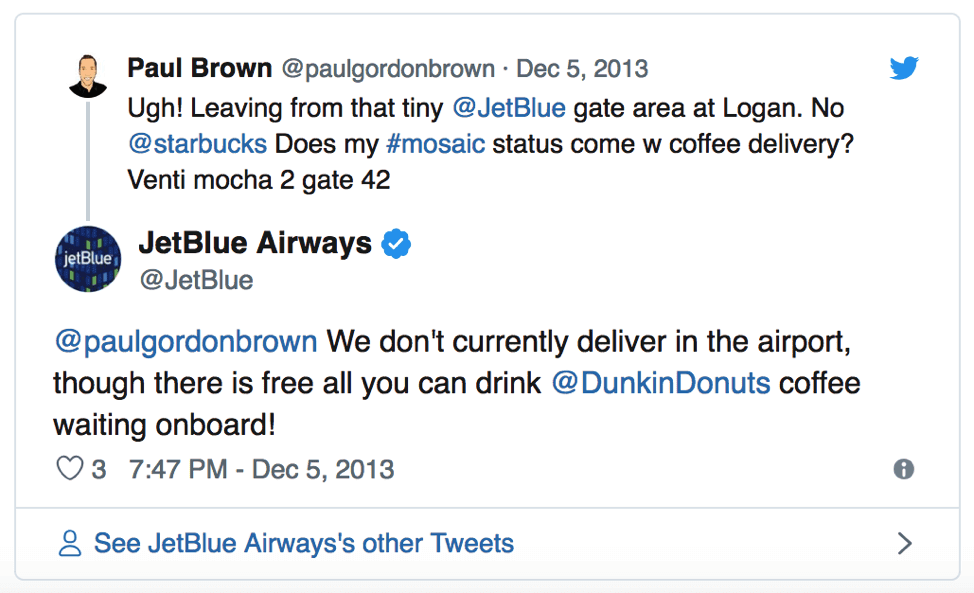Like the tweet with heart icon
Image resolution: width=974 pixels, height=593 pixels.
[70, 469]
